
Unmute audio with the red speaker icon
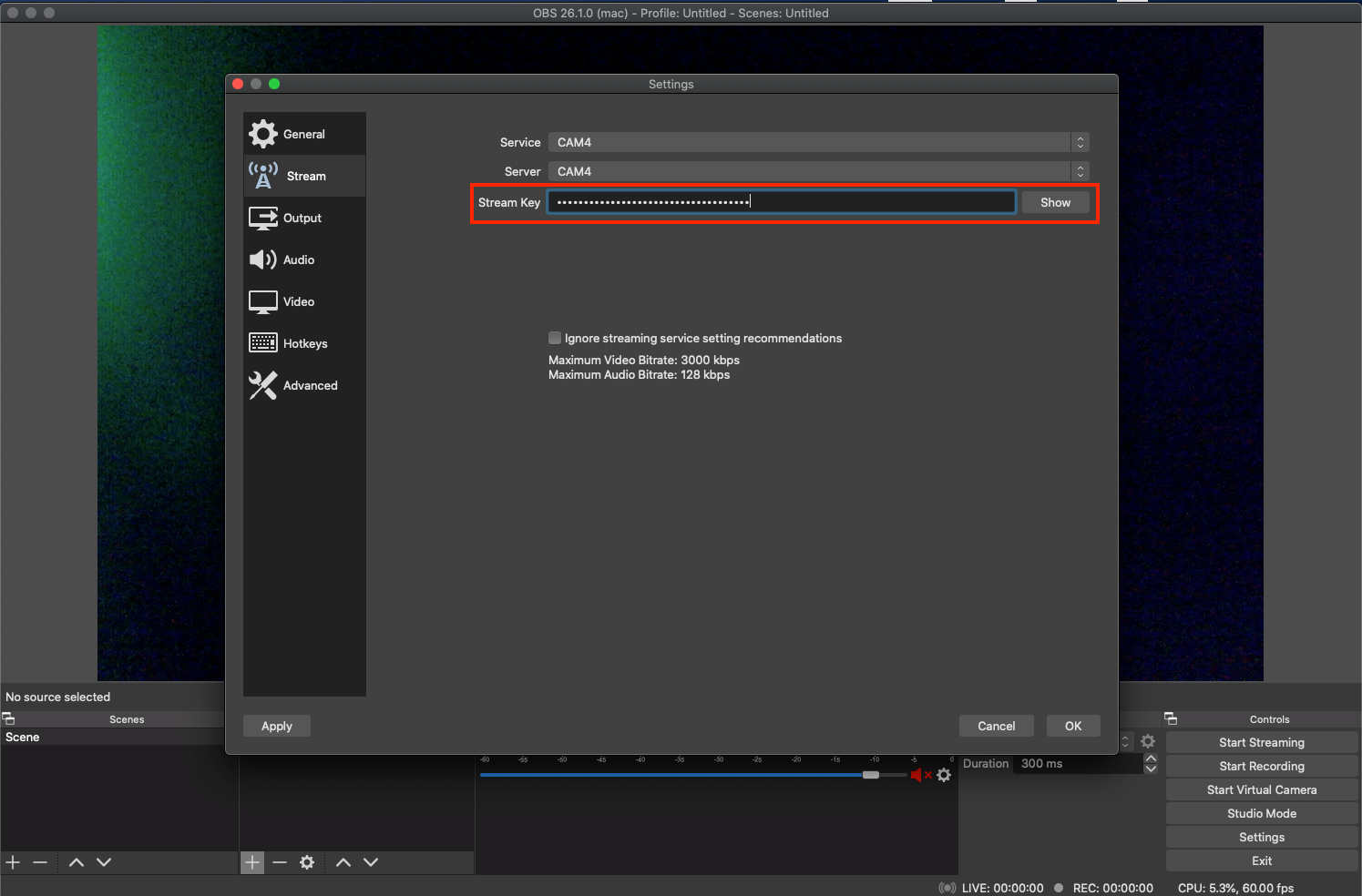(x=917, y=775)
